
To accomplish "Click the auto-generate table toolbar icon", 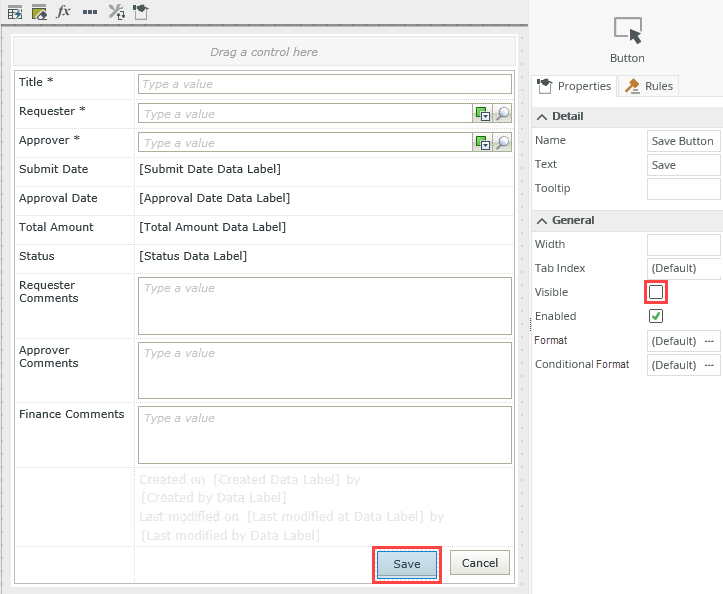I will pos(15,12).
